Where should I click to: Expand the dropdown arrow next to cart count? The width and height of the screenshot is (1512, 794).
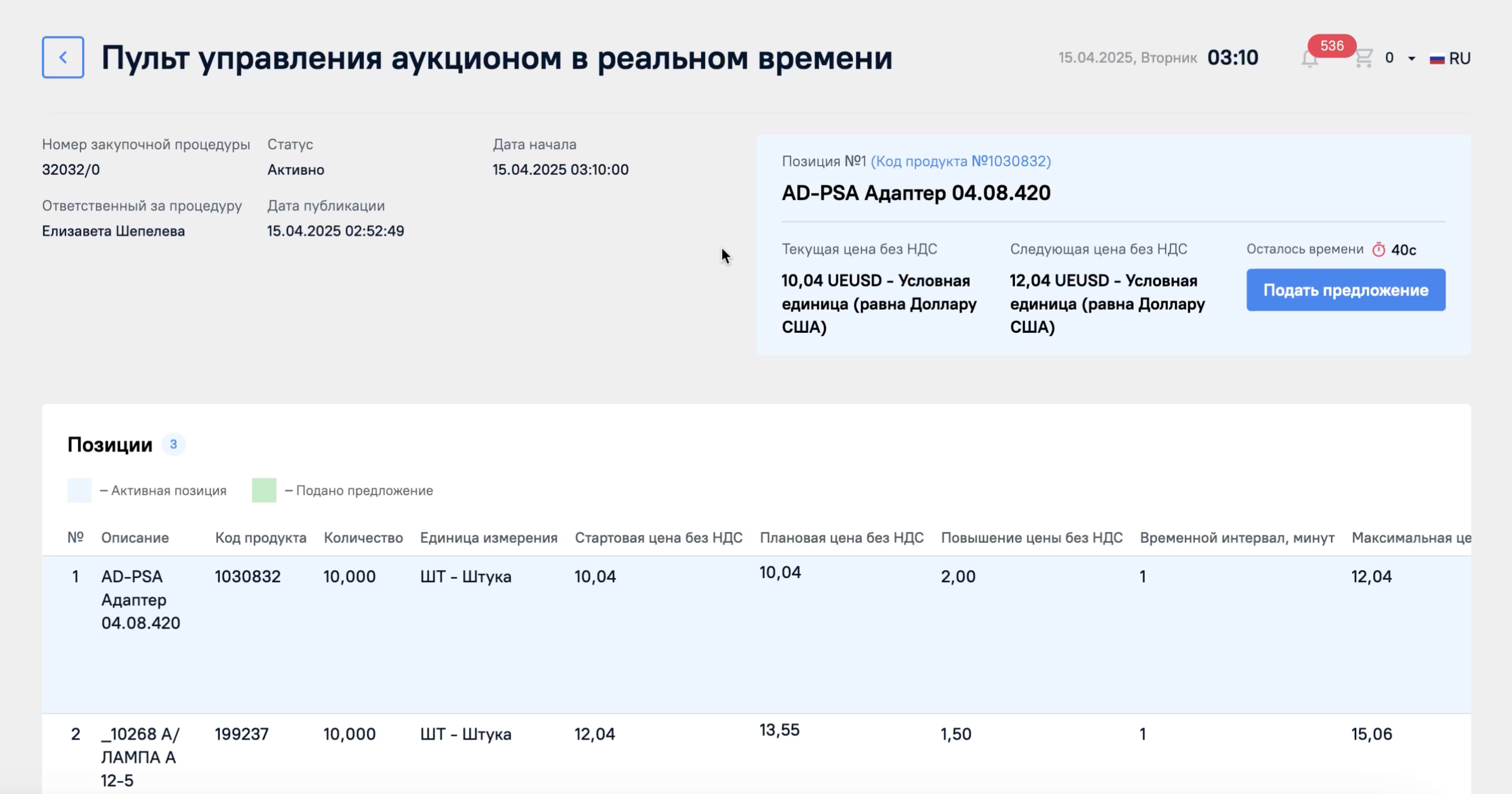point(1412,59)
